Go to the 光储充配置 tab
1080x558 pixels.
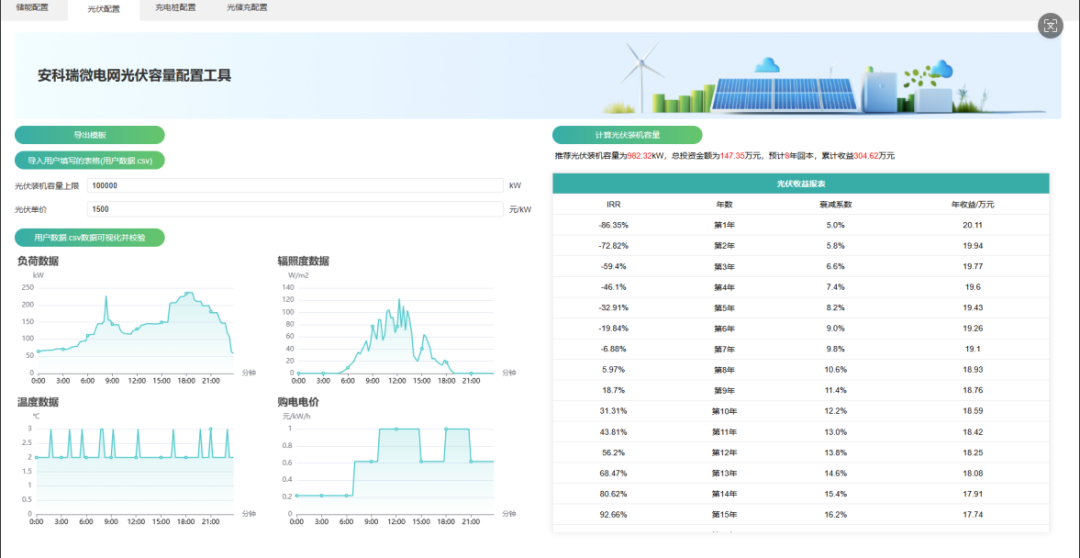pyautogui.click(x=247, y=8)
